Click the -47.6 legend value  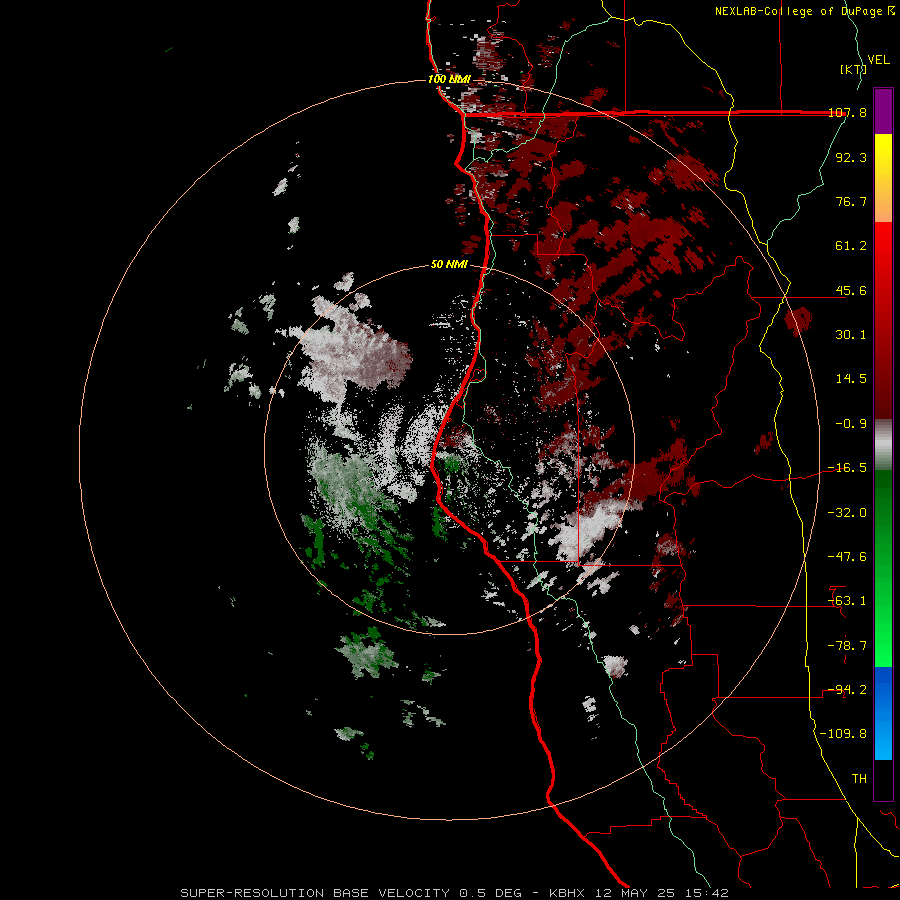[847, 557]
